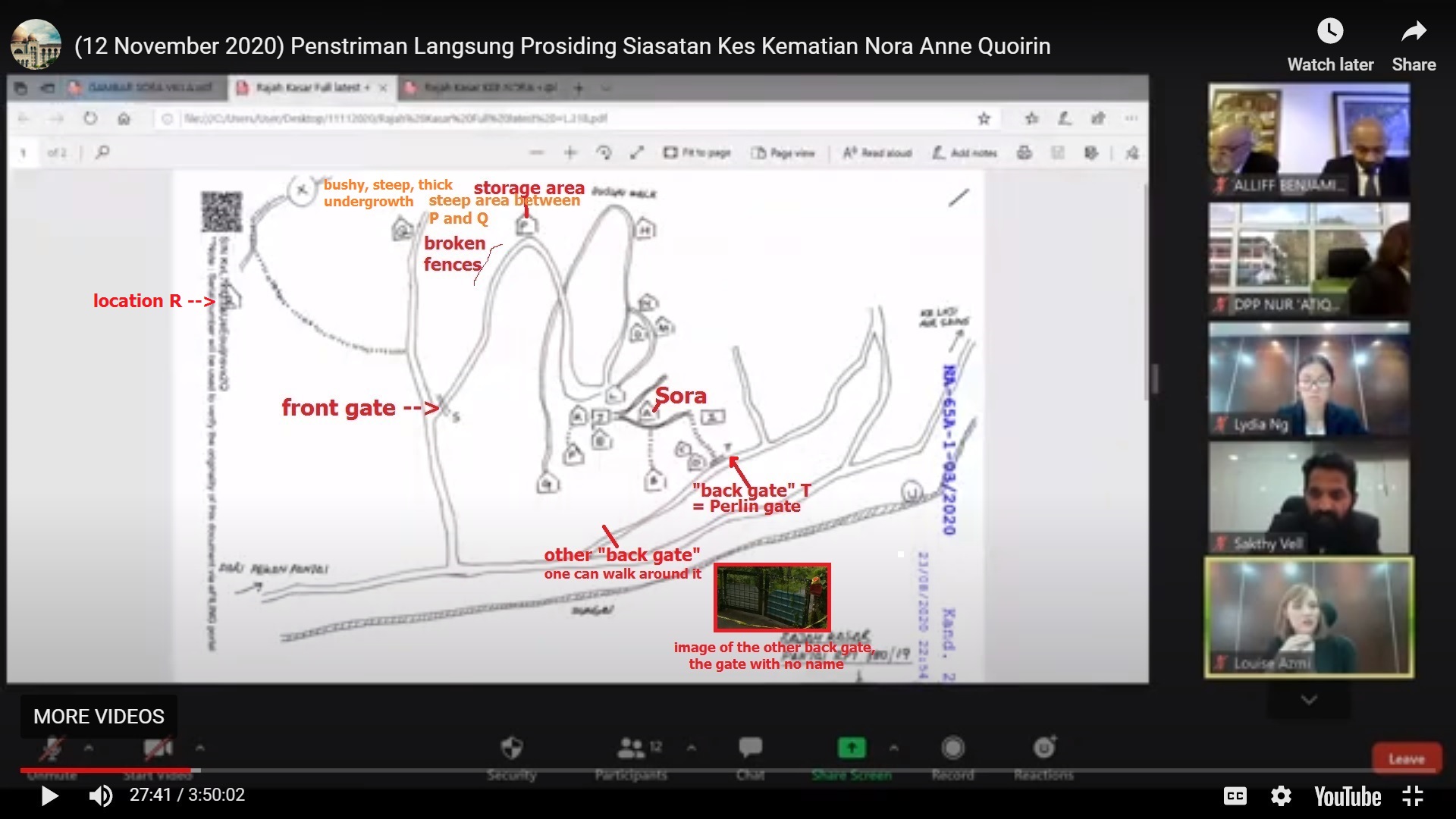The image size is (1456, 819).
Task: Play the video
Action: point(50,795)
